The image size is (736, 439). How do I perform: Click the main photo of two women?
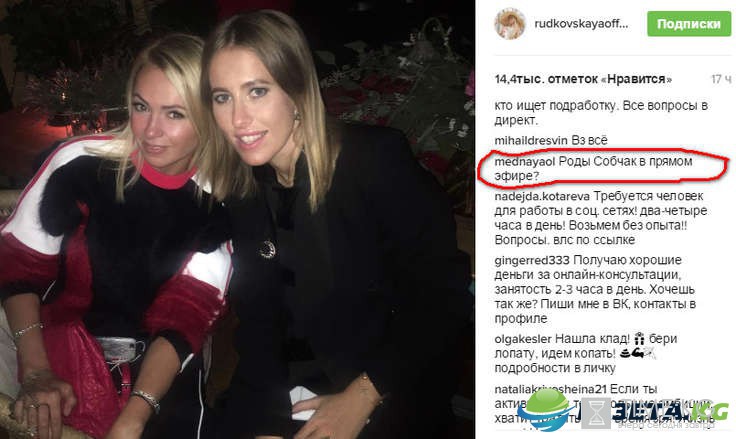coord(237,219)
